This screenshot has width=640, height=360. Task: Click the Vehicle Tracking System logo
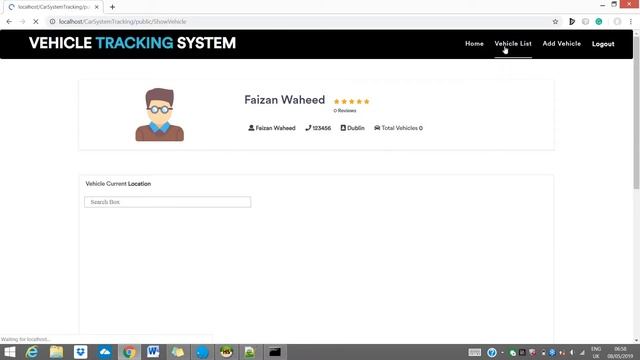click(x=132, y=43)
